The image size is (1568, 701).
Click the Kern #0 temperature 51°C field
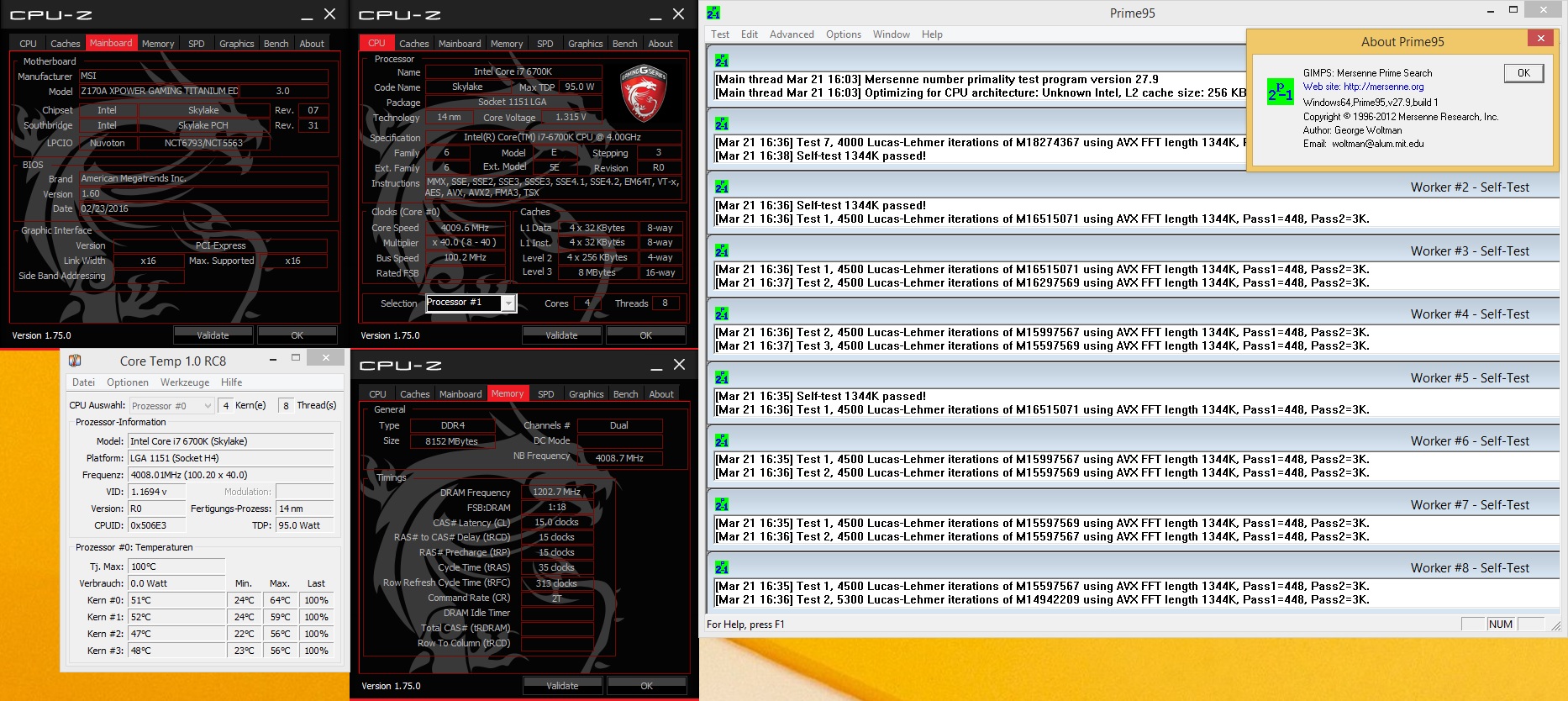tap(176, 600)
